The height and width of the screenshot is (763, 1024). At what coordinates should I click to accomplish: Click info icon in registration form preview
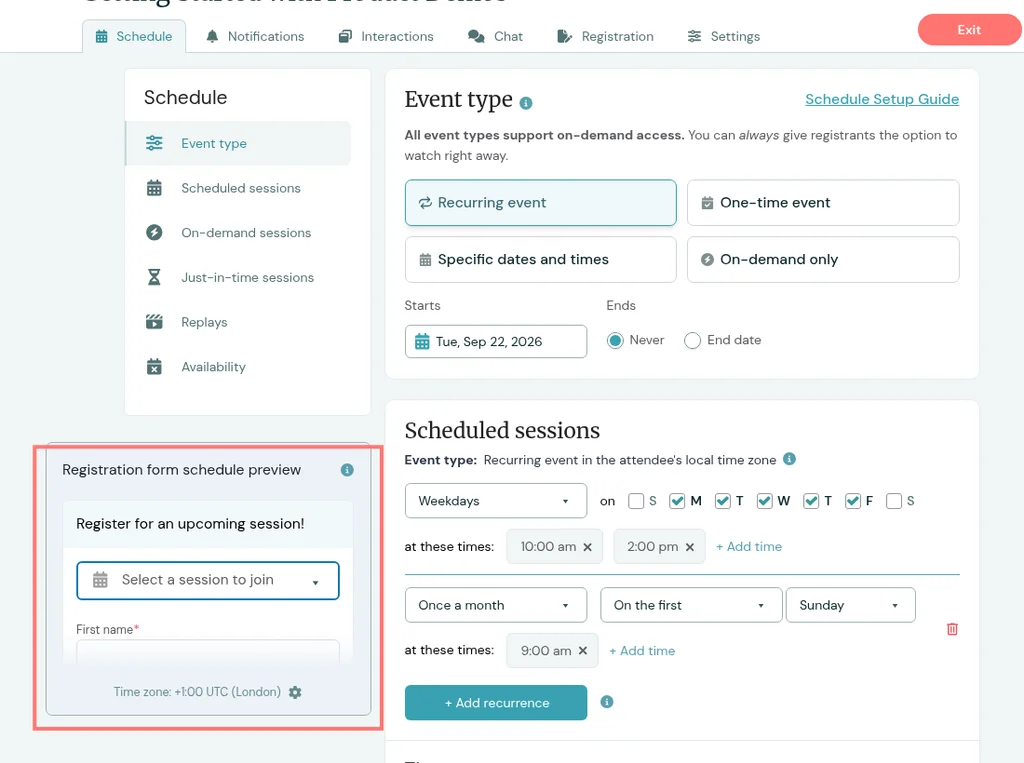coord(347,470)
